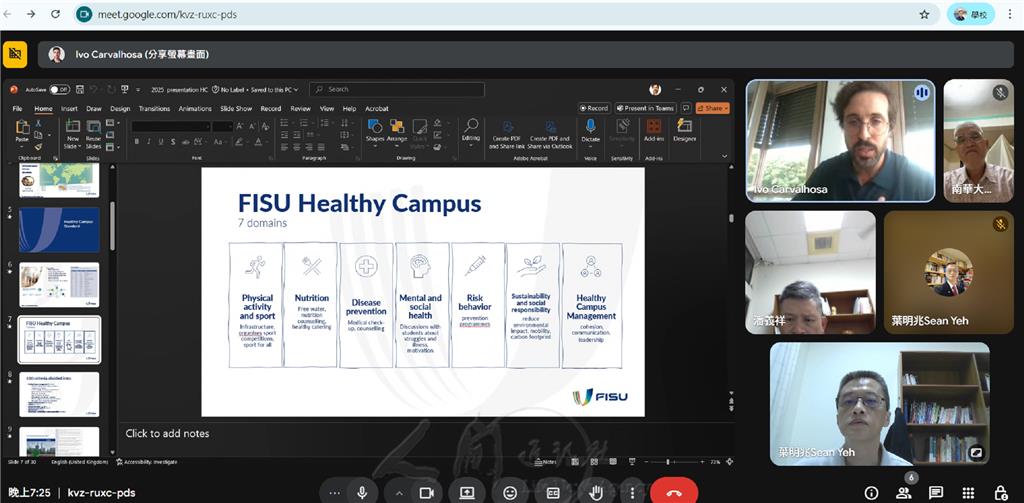The width and height of the screenshot is (1024, 503).
Task: Switch to the Insert ribbon tab
Action: click(69, 108)
